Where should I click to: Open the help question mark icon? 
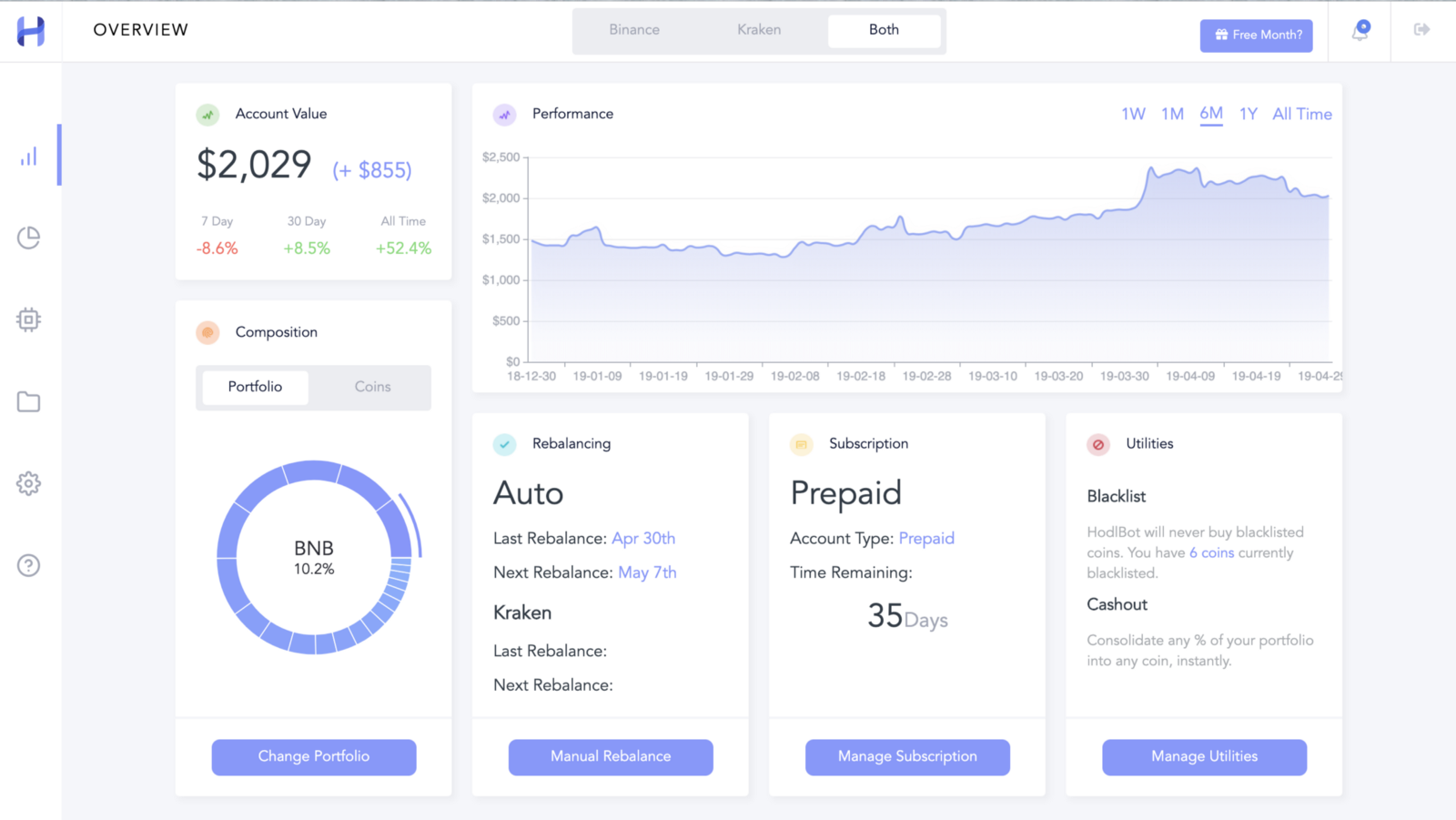pyautogui.click(x=29, y=565)
